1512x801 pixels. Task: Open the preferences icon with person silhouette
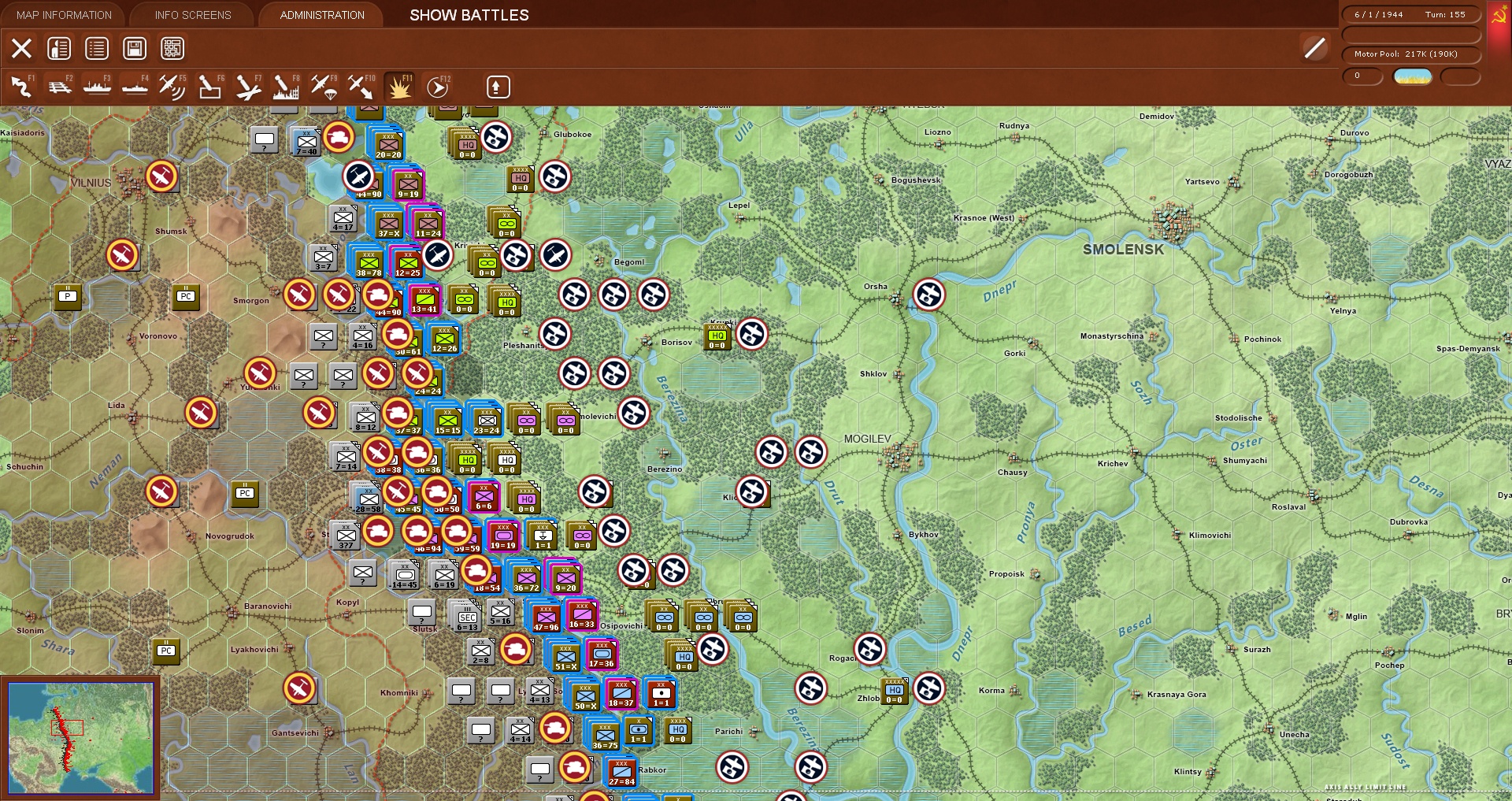coord(59,49)
